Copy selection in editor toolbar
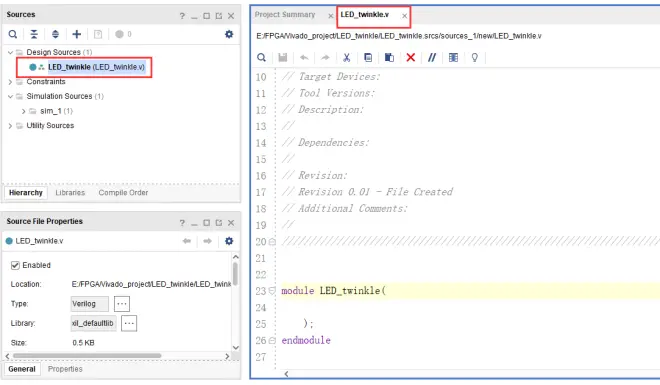This screenshot has height=385, width=660. 368,58
